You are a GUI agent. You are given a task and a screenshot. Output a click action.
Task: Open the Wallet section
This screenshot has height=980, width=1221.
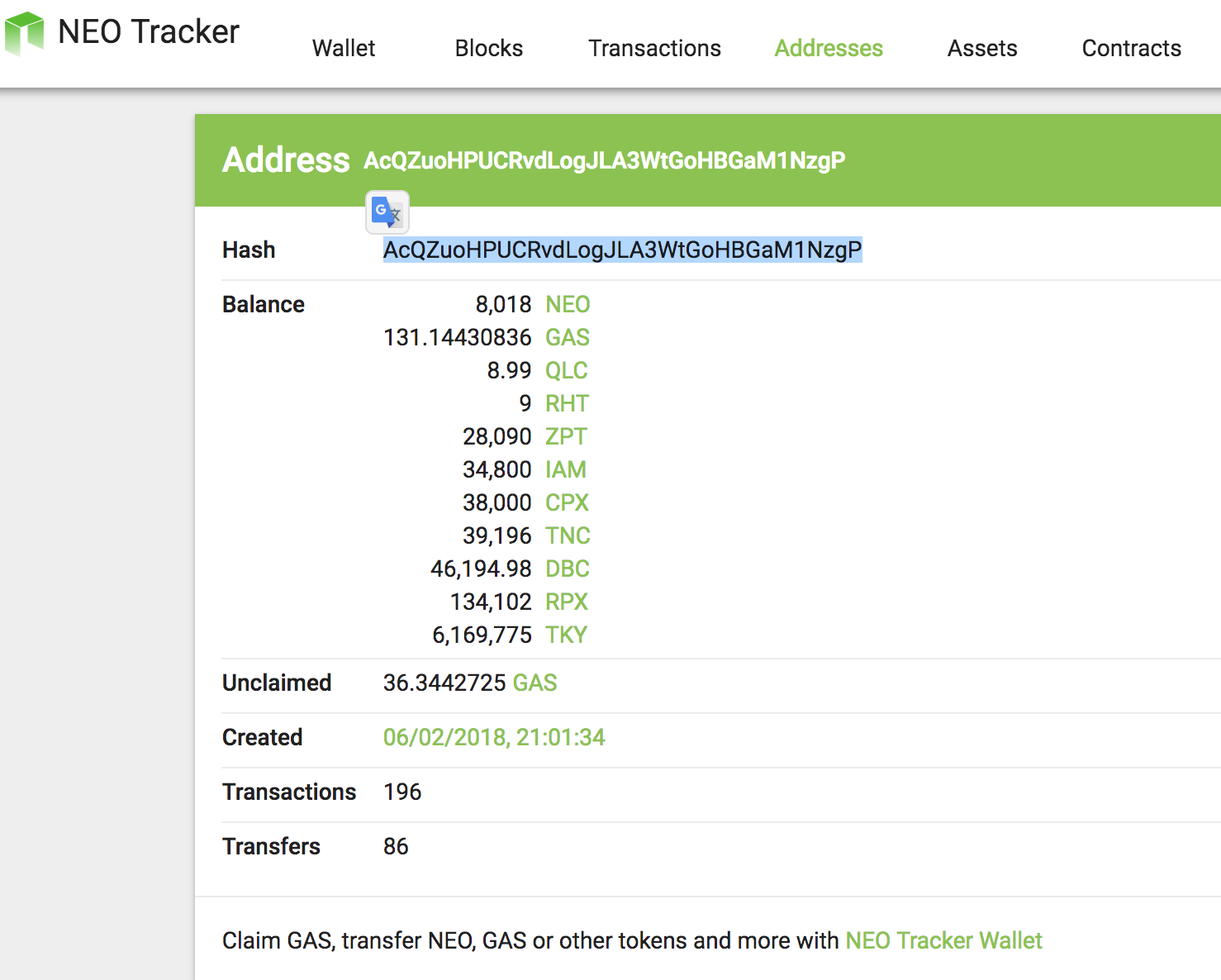pos(343,48)
